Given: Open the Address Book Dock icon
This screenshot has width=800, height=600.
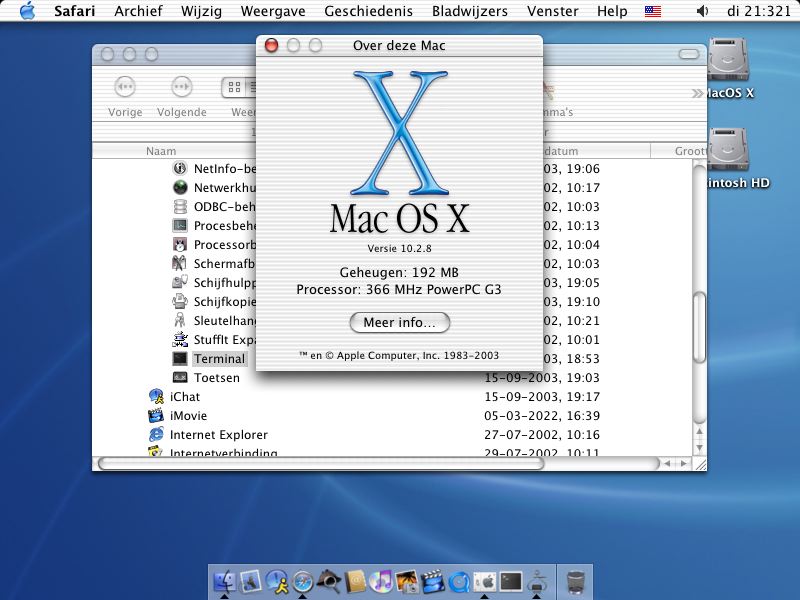Looking at the screenshot, I should point(355,581).
